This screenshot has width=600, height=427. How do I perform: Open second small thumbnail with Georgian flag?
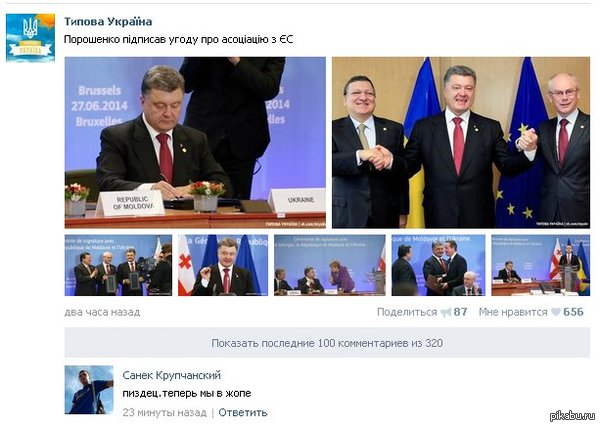tap(223, 265)
